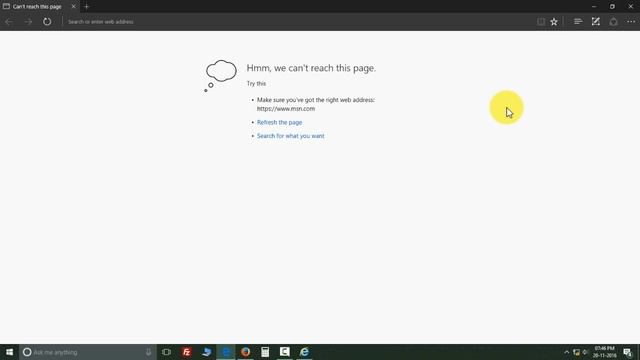Screen dimensions: 640x360
Task: Close the "Can't reach this page" tab
Action: pyautogui.click(x=73, y=7)
